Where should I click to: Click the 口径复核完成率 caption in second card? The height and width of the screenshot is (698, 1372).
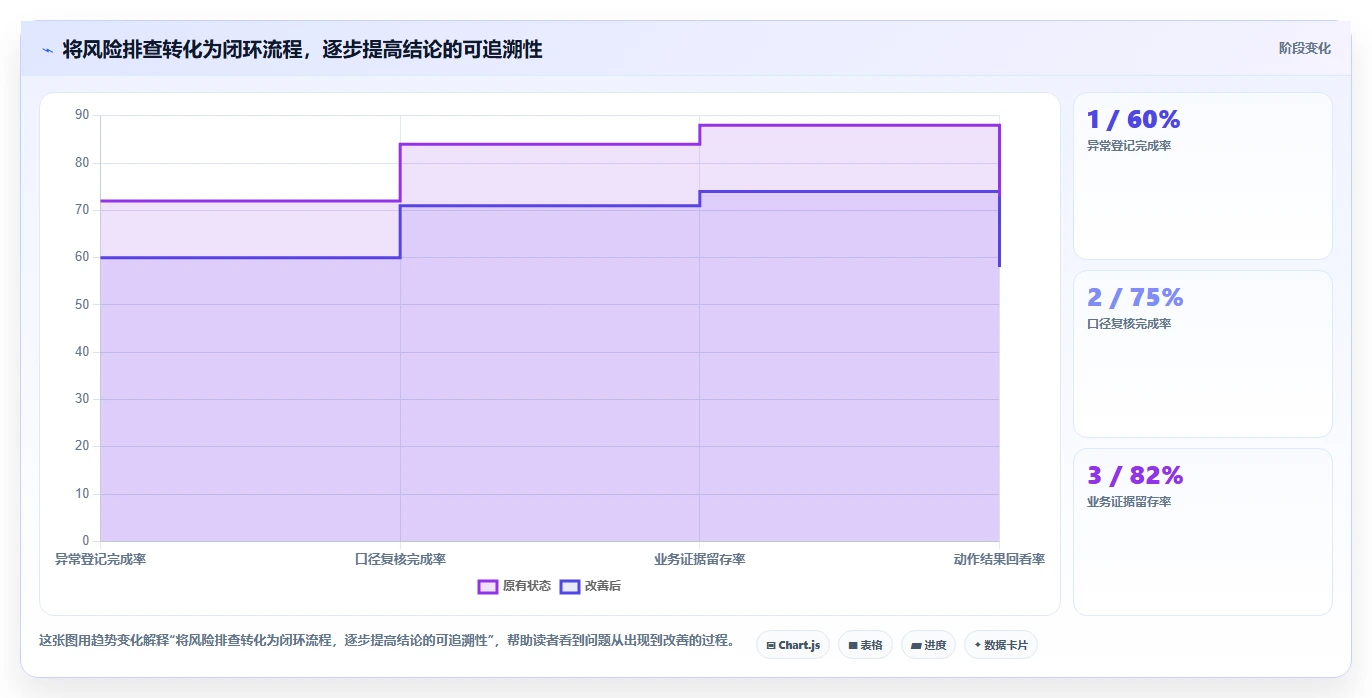tap(1129, 324)
